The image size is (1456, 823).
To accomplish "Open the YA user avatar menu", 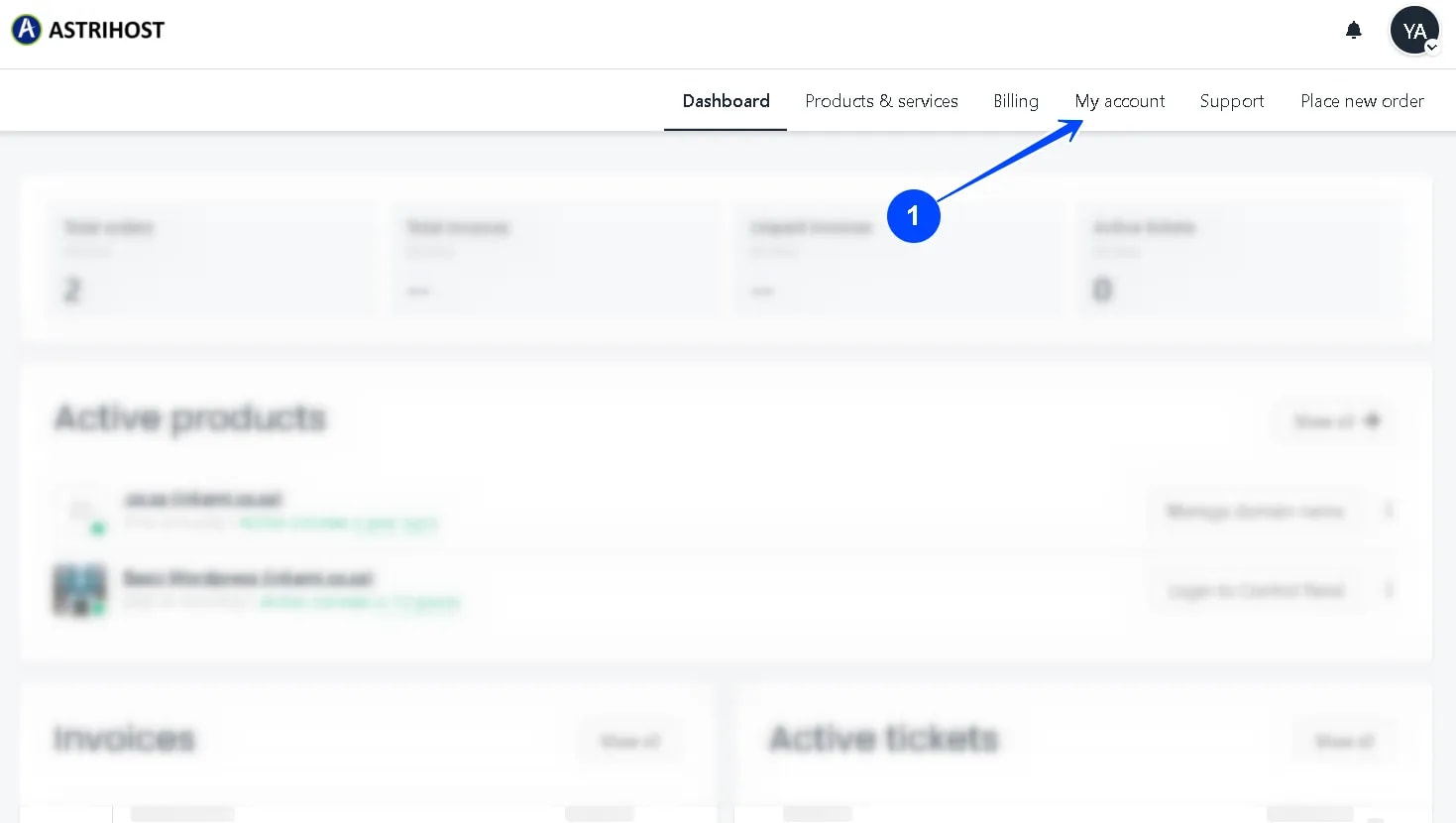I will click(1414, 30).
